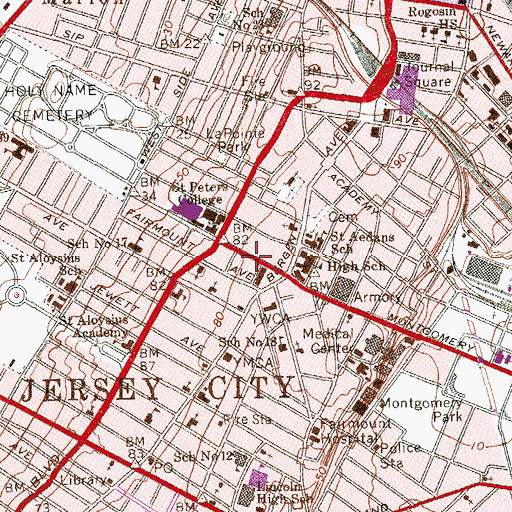Click the 'BM 22' benchmark label
Screen dimensions: 512x512
(x=180, y=43)
